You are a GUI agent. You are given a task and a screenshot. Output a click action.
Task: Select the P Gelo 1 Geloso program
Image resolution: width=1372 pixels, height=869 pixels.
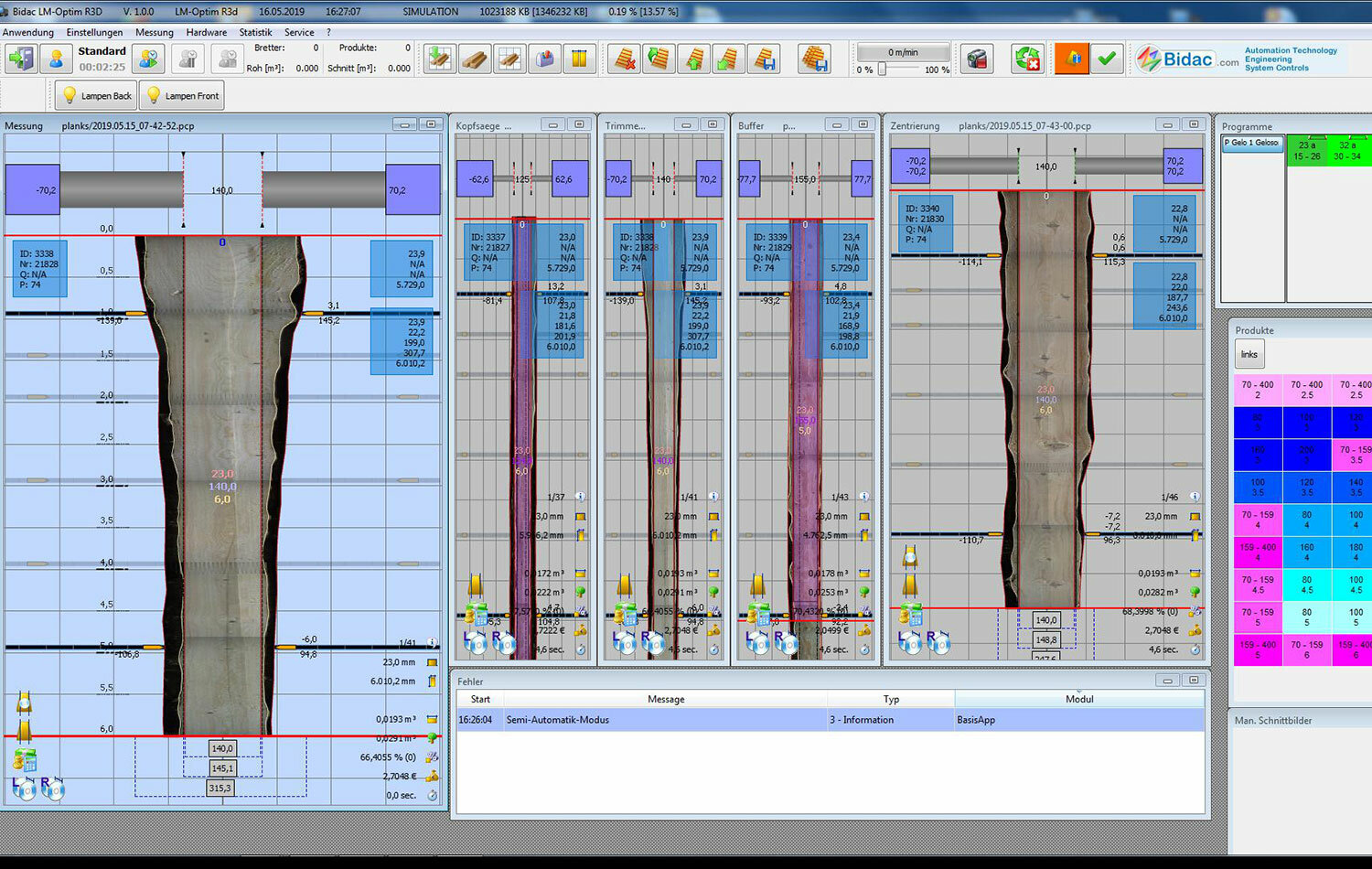point(1251,144)
